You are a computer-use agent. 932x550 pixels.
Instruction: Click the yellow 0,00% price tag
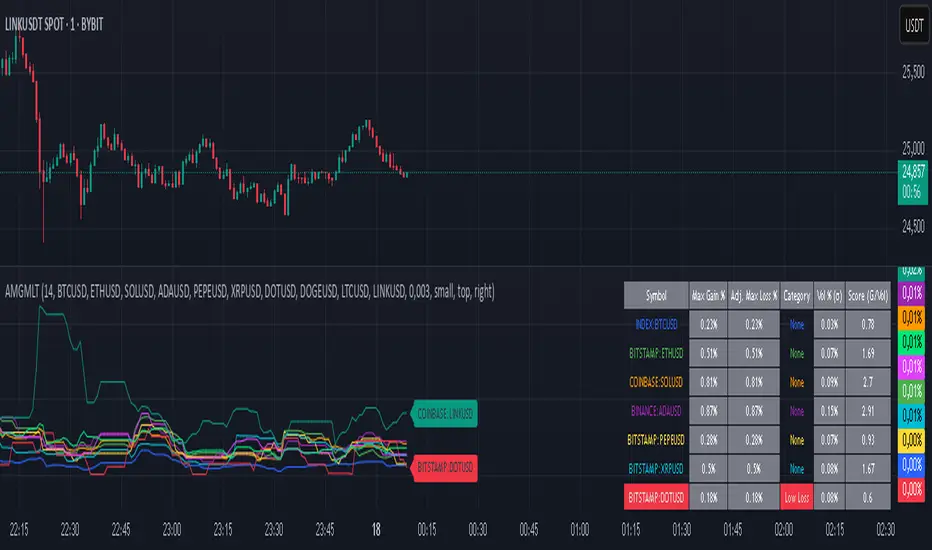[x=911, y=439]
